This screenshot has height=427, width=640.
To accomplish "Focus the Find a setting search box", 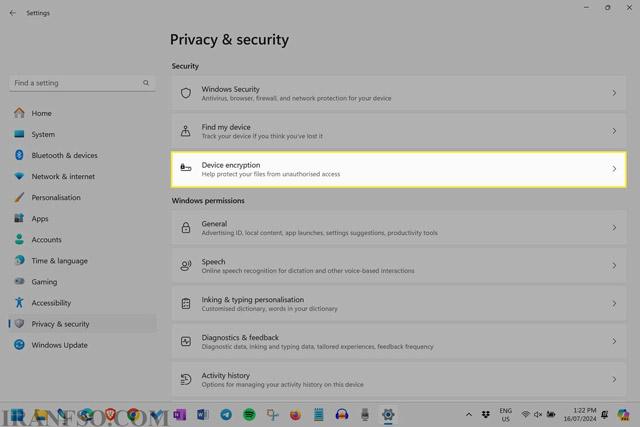I will 82,83.
